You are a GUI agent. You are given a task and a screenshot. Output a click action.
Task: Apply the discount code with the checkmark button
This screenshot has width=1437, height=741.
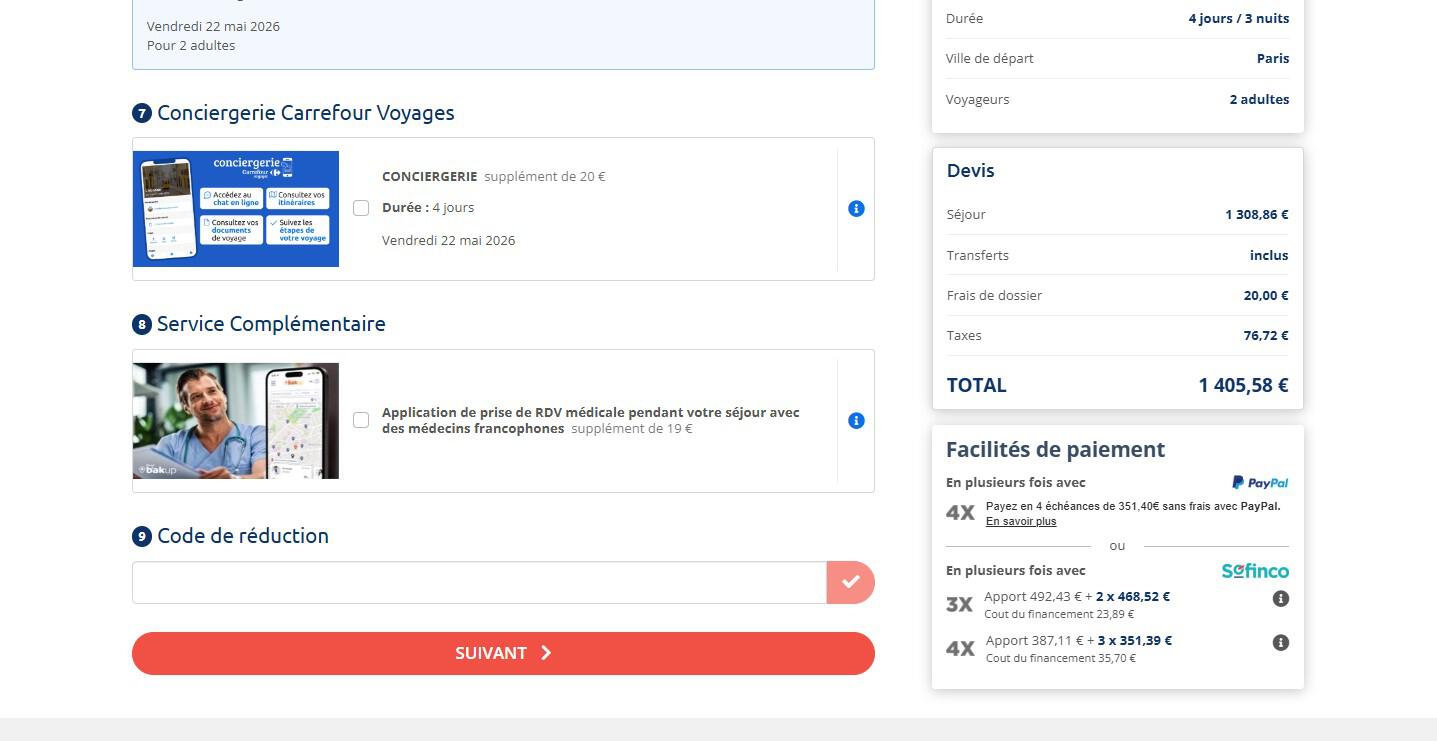pos(850,582)
